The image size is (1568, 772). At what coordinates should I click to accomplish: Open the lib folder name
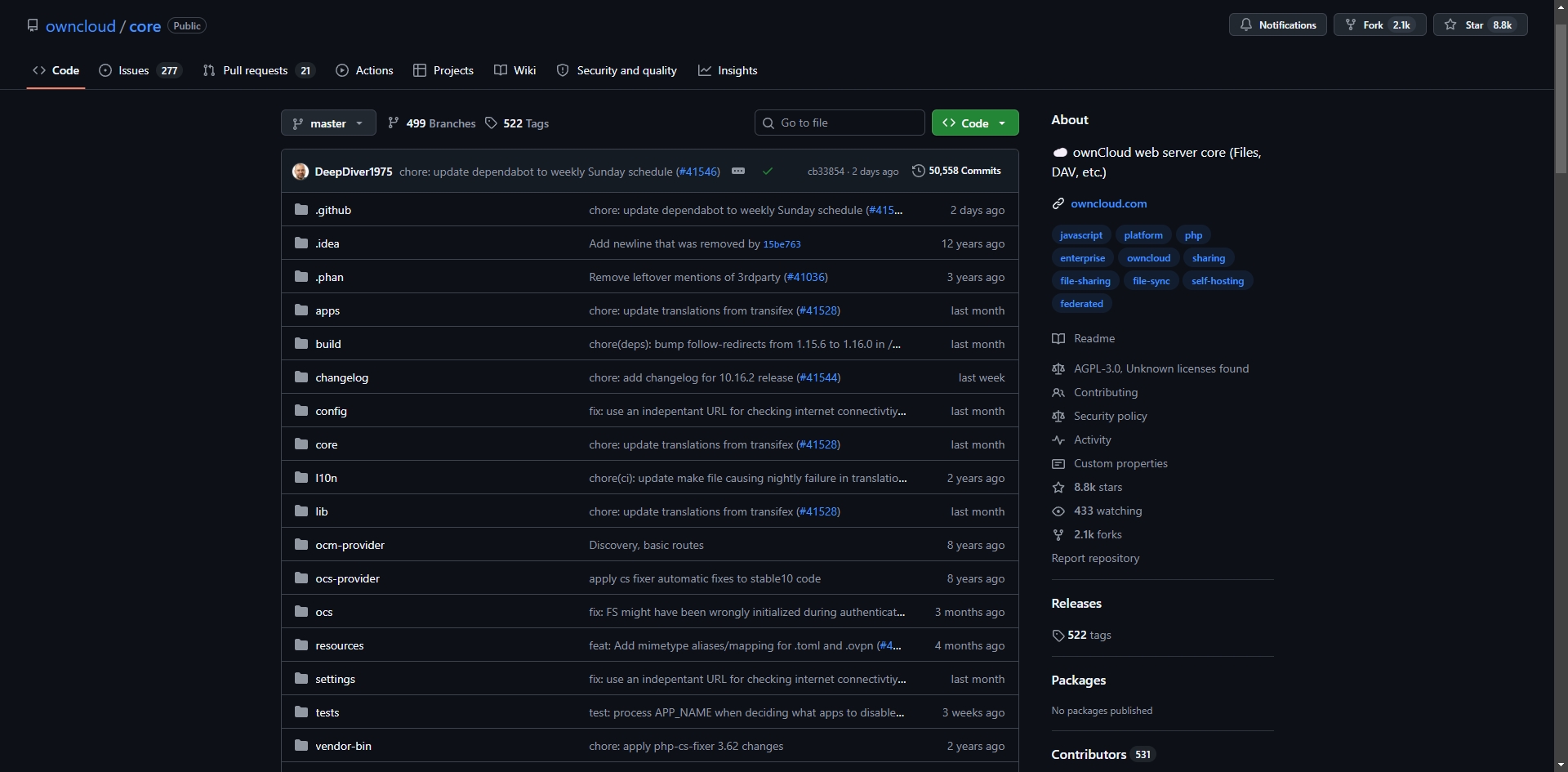(322, 511)
